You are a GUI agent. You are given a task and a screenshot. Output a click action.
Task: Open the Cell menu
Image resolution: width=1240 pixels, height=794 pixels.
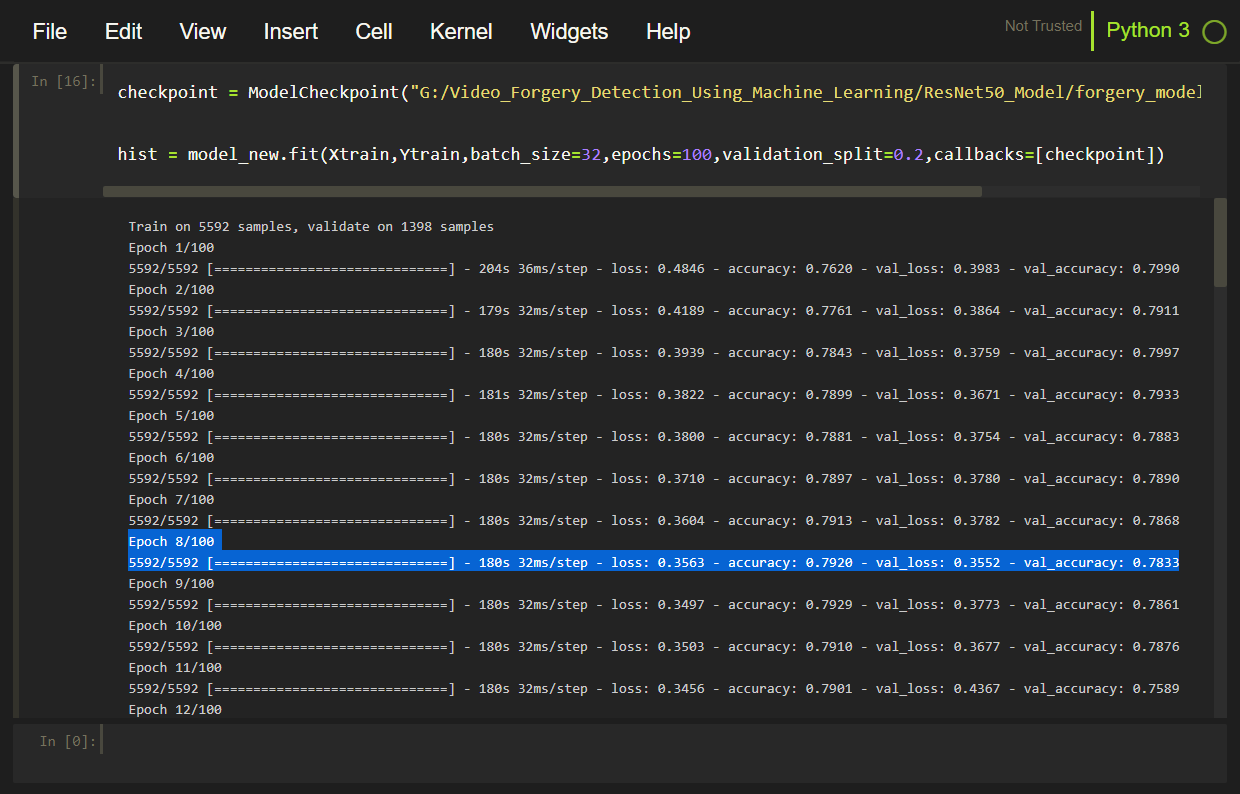pyautogui.click(x=374, y=32)
